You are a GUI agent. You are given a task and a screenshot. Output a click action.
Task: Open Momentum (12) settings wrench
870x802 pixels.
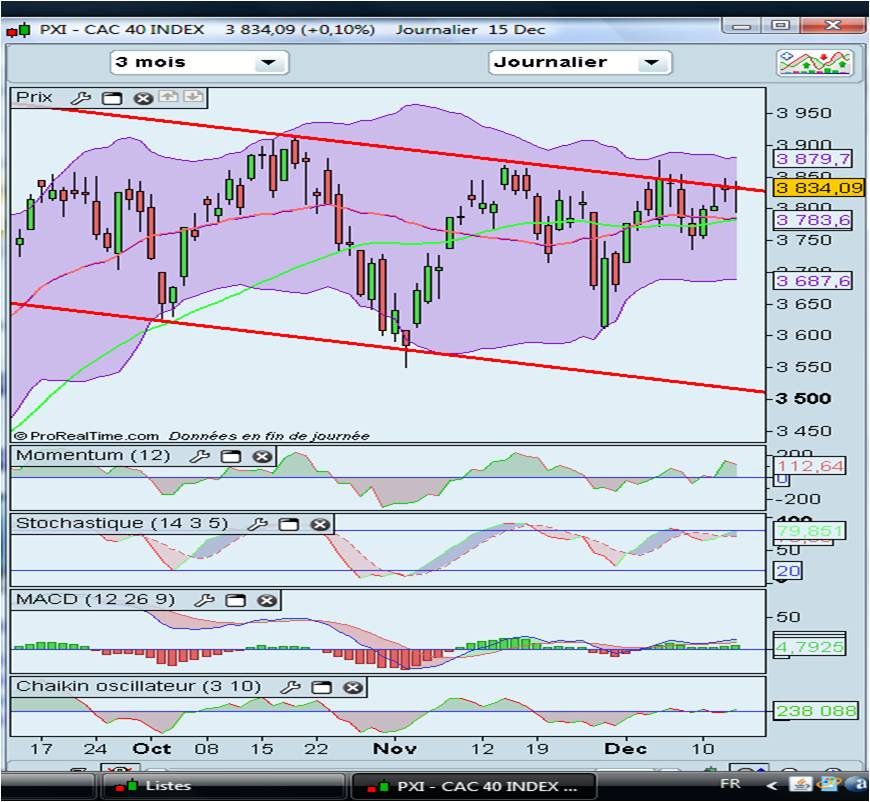(200, 456)
